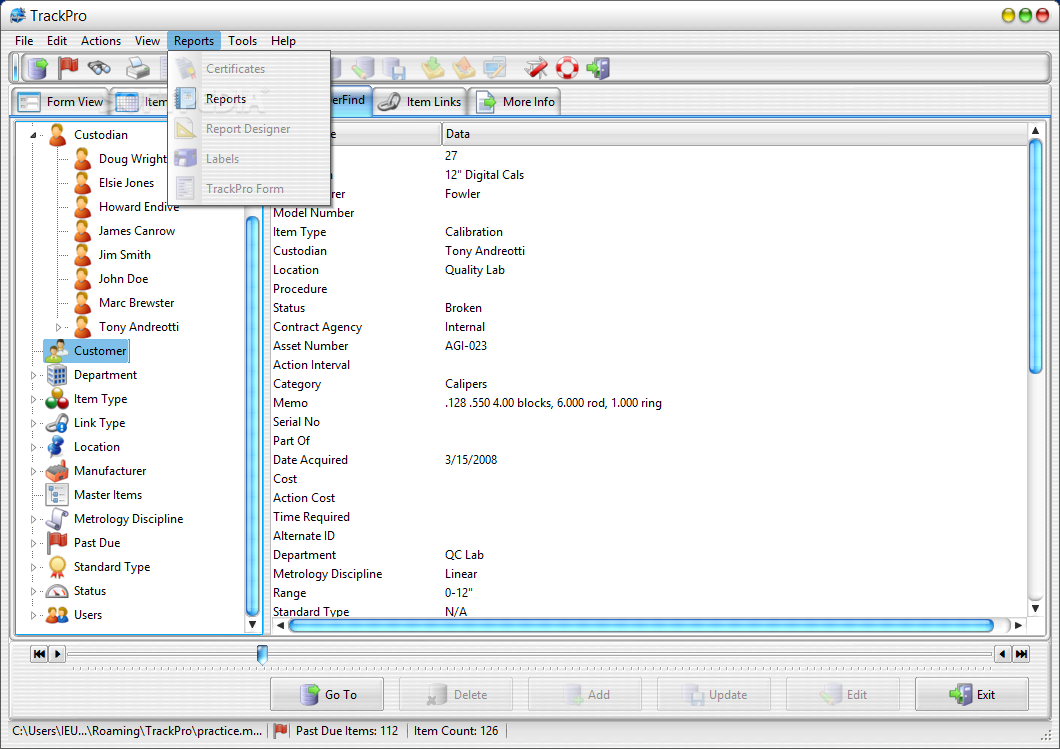
Task: Expand the Tony Andreotti tree node
Action: coord(58,327)
